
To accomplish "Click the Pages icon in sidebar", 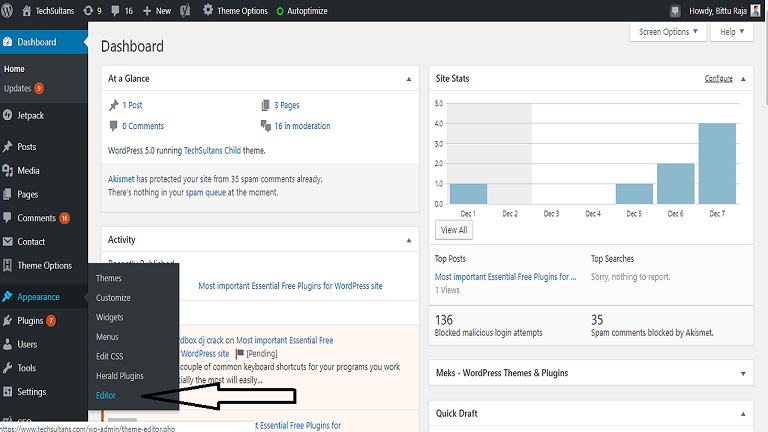I will (x=7, y=194).
